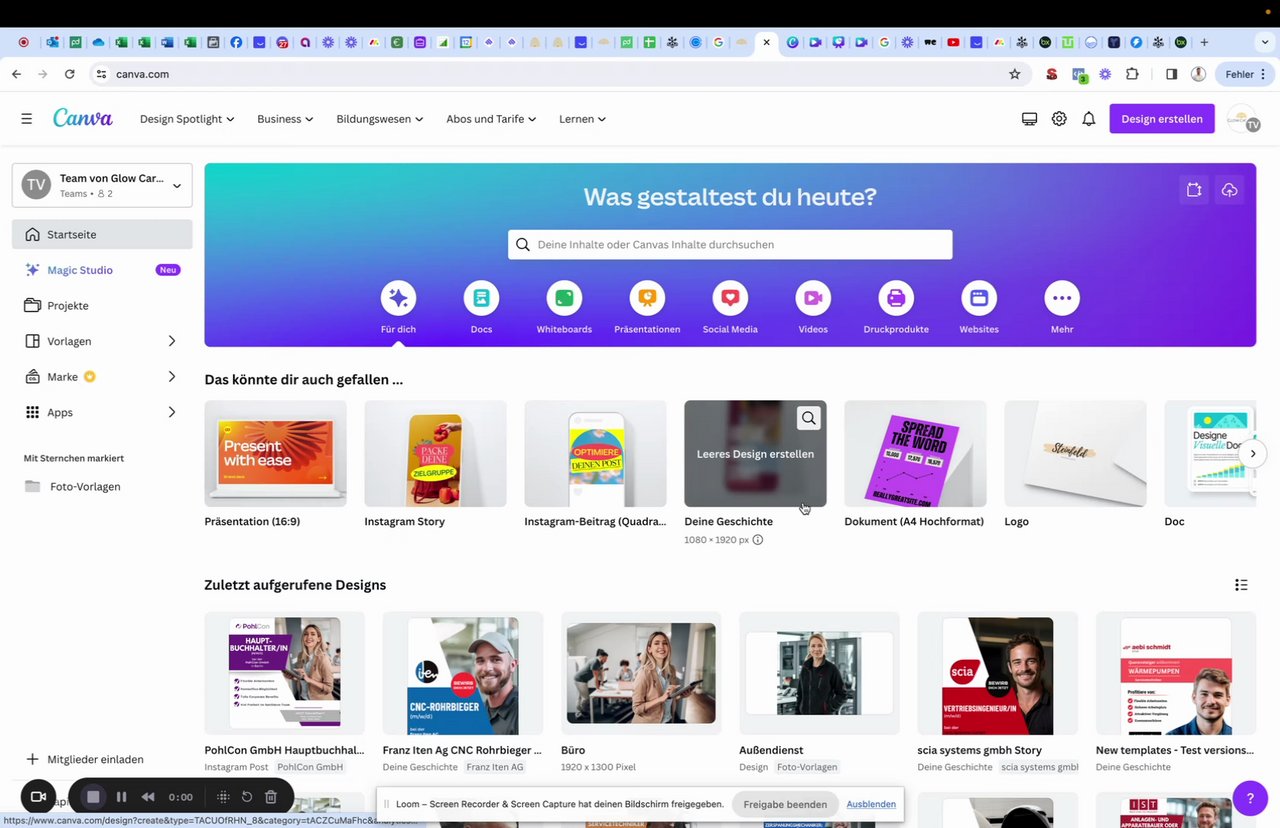Stop the Loom recording
This screenshot has height=828, width=1280.
click(x=93, y=797)
